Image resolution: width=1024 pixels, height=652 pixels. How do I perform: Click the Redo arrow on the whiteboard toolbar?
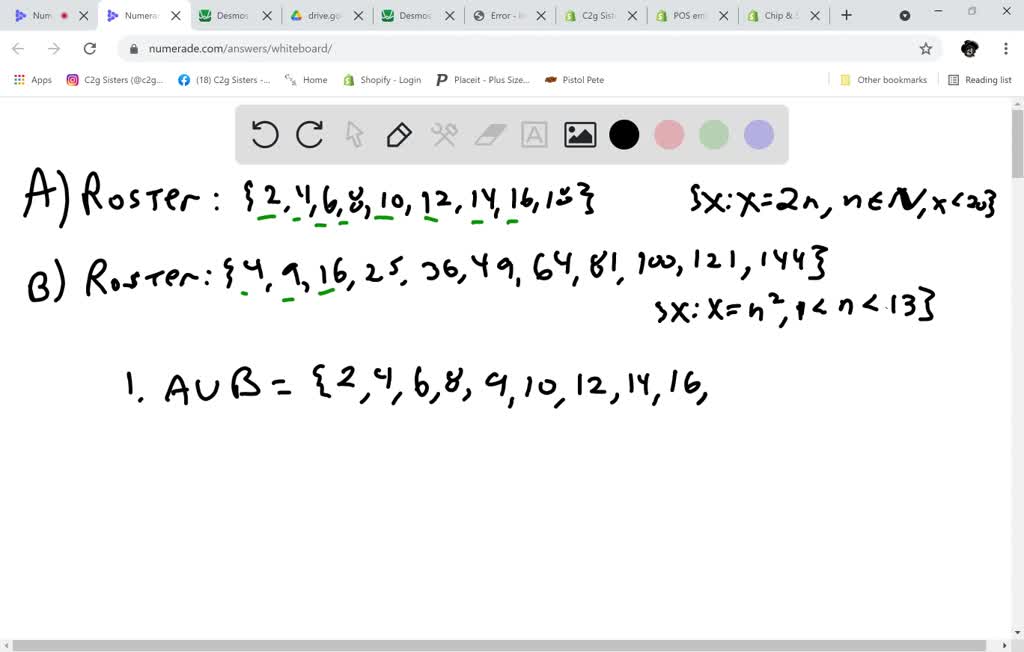click(309, 133)
